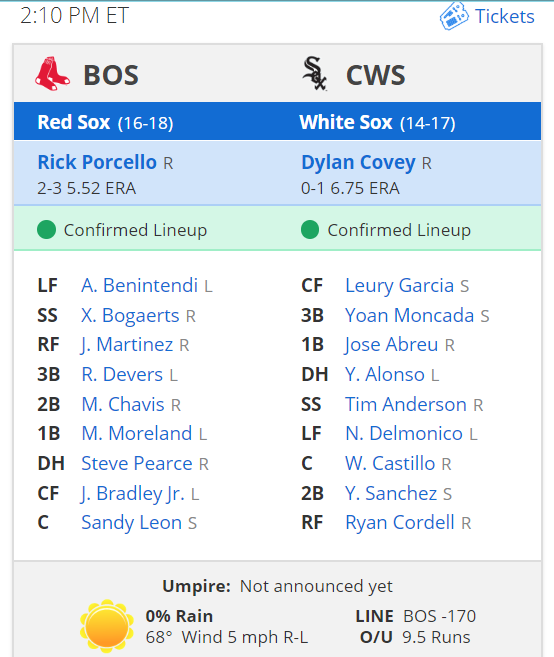This screenshot has height=657, width=554.
Task: Open the Tickets link
Action: pos(505,17)
